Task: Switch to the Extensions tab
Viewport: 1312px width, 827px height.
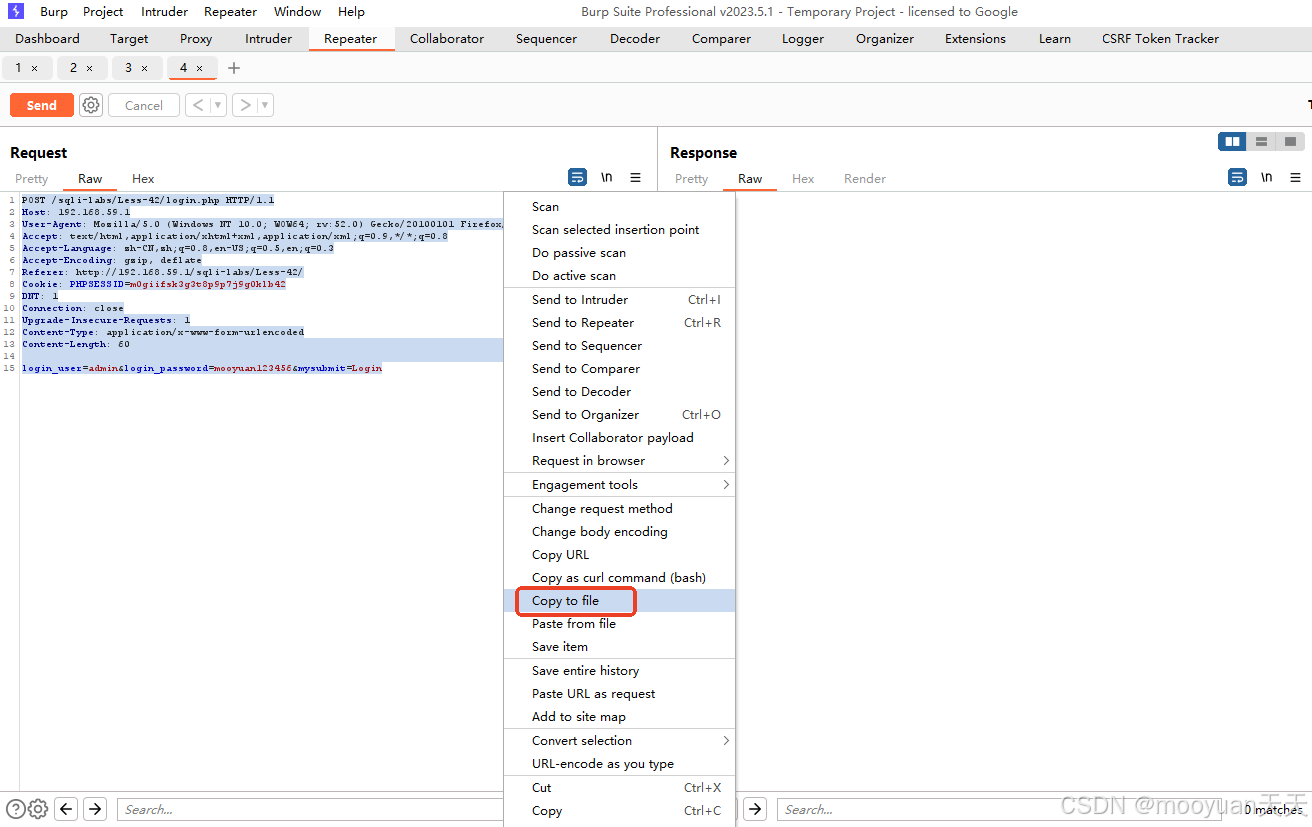Action: [975, 39]
